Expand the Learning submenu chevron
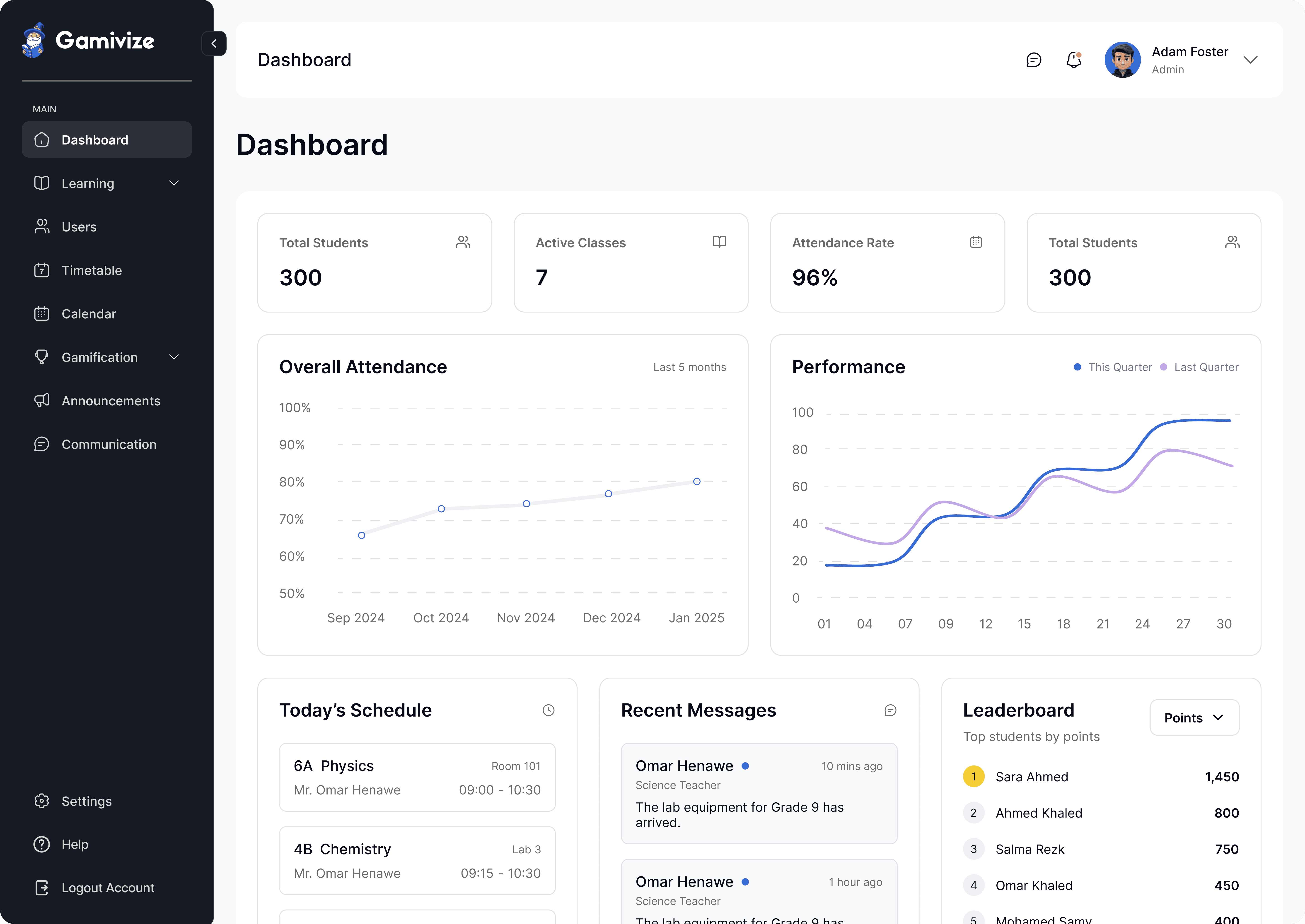Image resolution: width=1305 pixels, height=924 pixels. (x=174, y=183)
